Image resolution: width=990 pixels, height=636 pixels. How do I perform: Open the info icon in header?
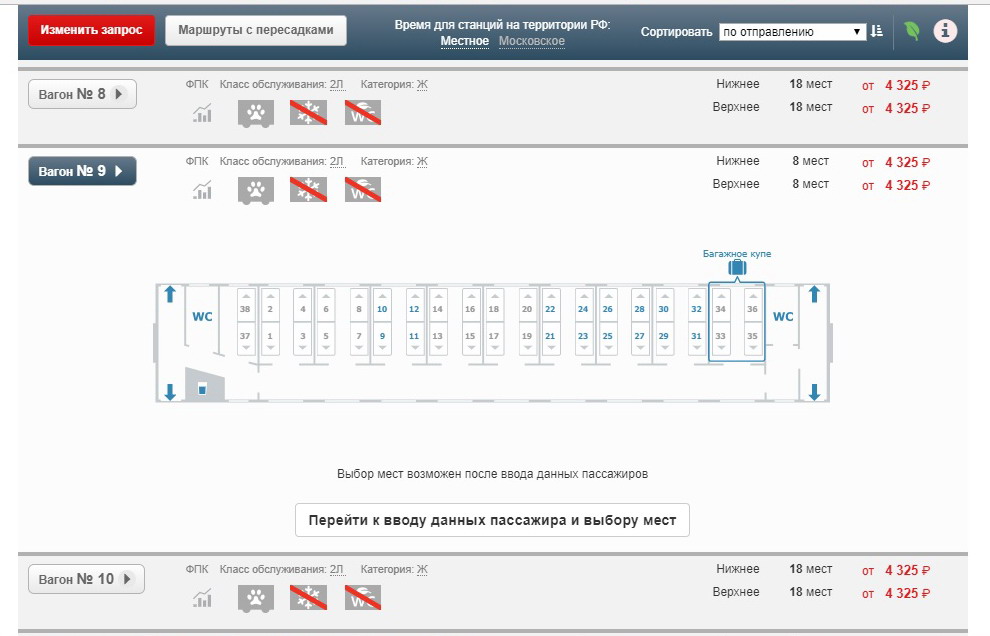pyautogui.click(x=945, y=31)
